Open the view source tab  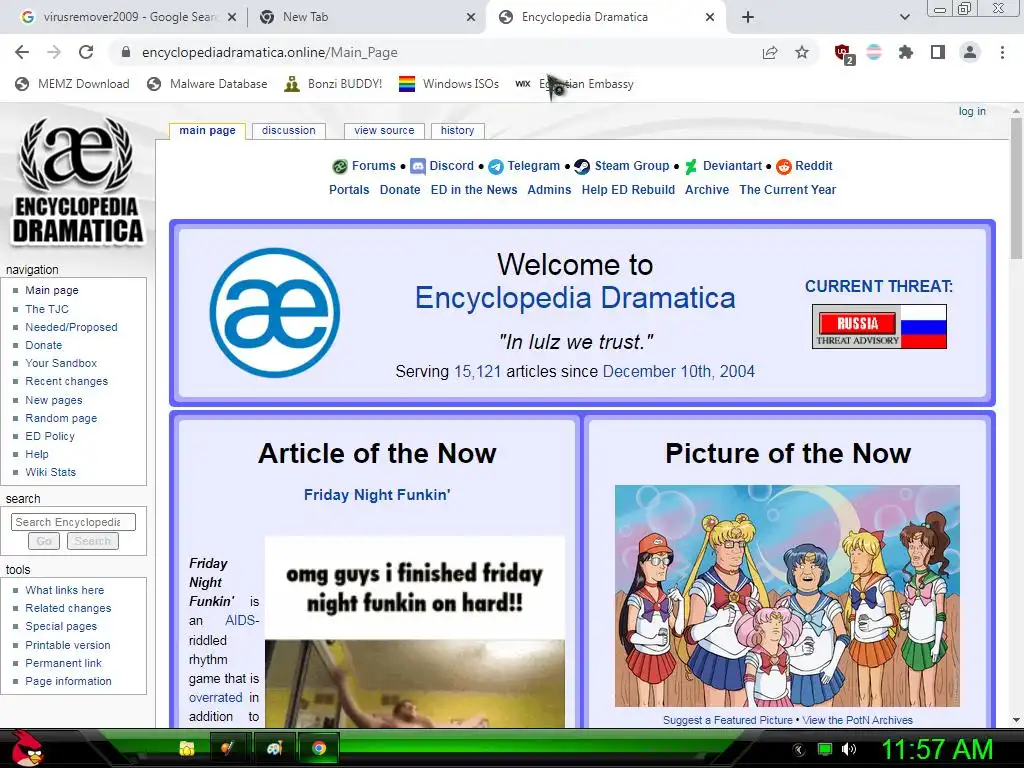pos(384,131)
